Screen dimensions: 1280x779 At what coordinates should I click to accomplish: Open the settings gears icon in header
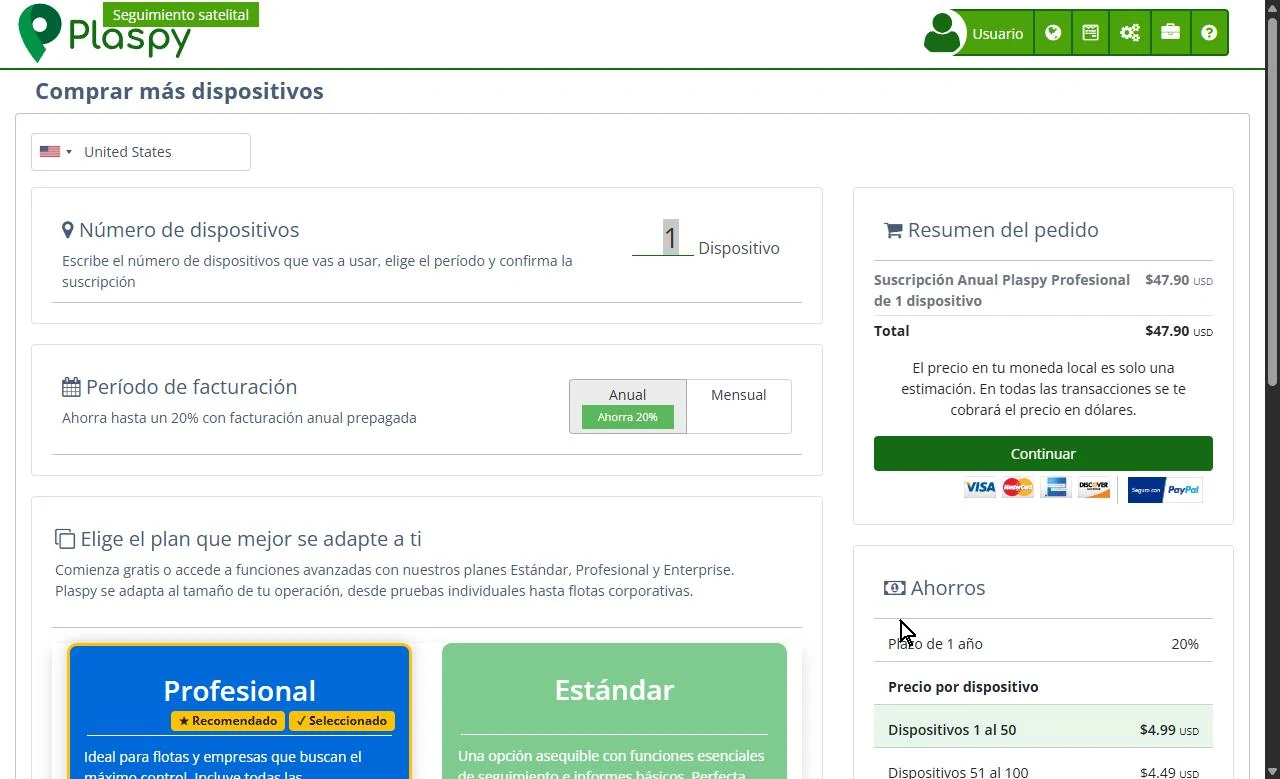[x=1130, y=33]
